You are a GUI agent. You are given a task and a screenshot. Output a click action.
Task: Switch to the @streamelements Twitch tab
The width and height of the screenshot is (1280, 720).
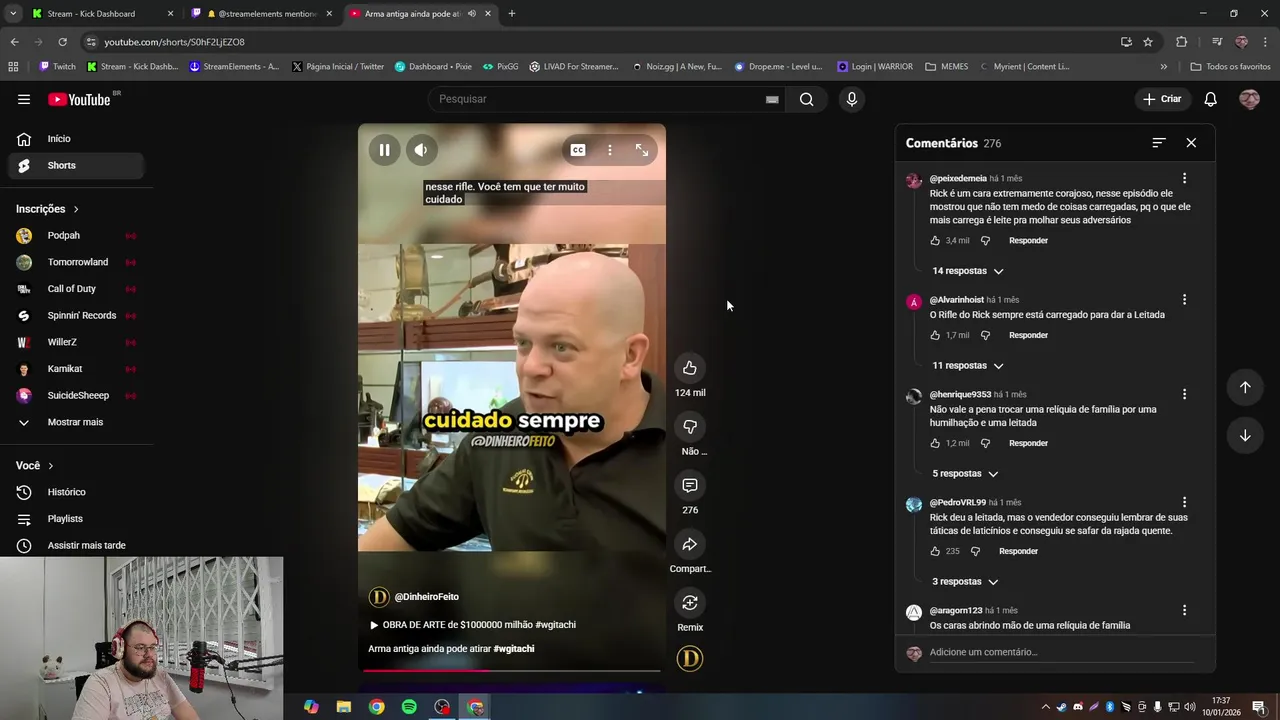(x=264, y=14)
